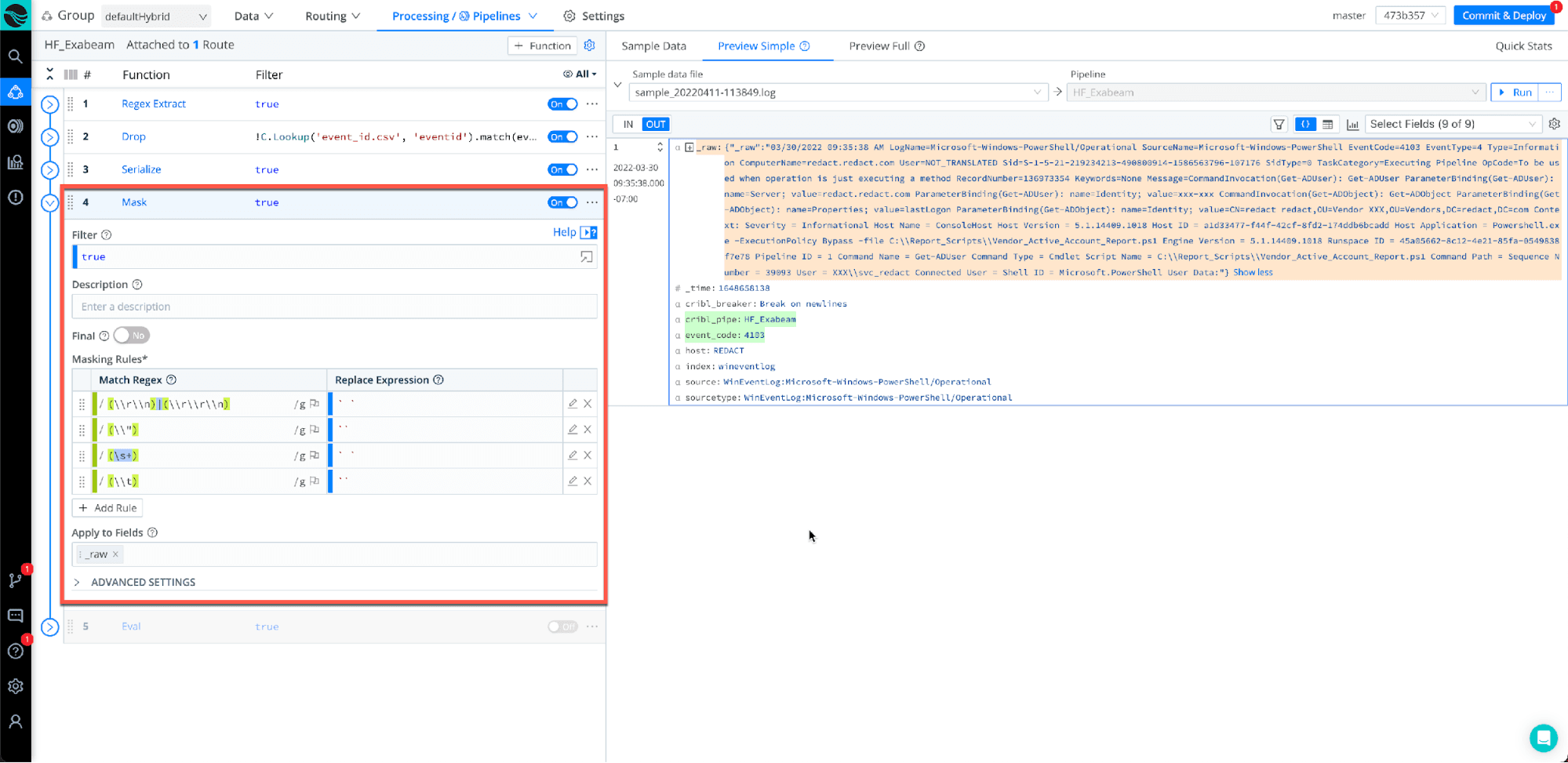Screen dimensions: 1568x763
Task: Enable the disabled Eval function toggle
Action: coord(562,627)
